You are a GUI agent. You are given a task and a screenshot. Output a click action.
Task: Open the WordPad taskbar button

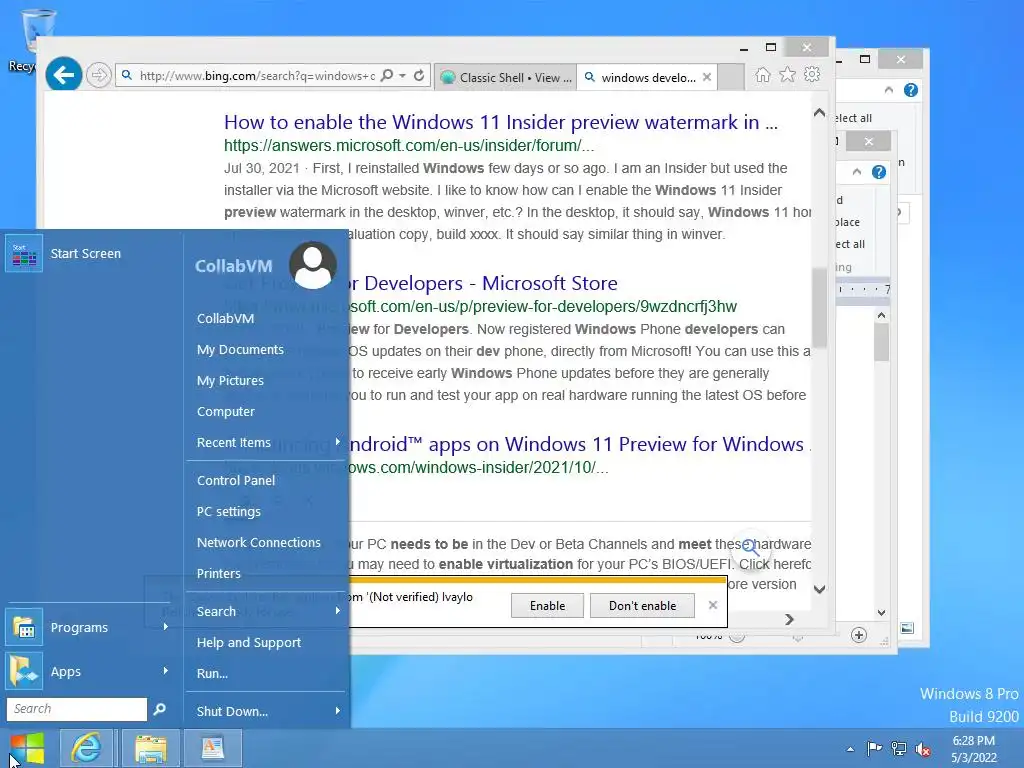(213, 748)
